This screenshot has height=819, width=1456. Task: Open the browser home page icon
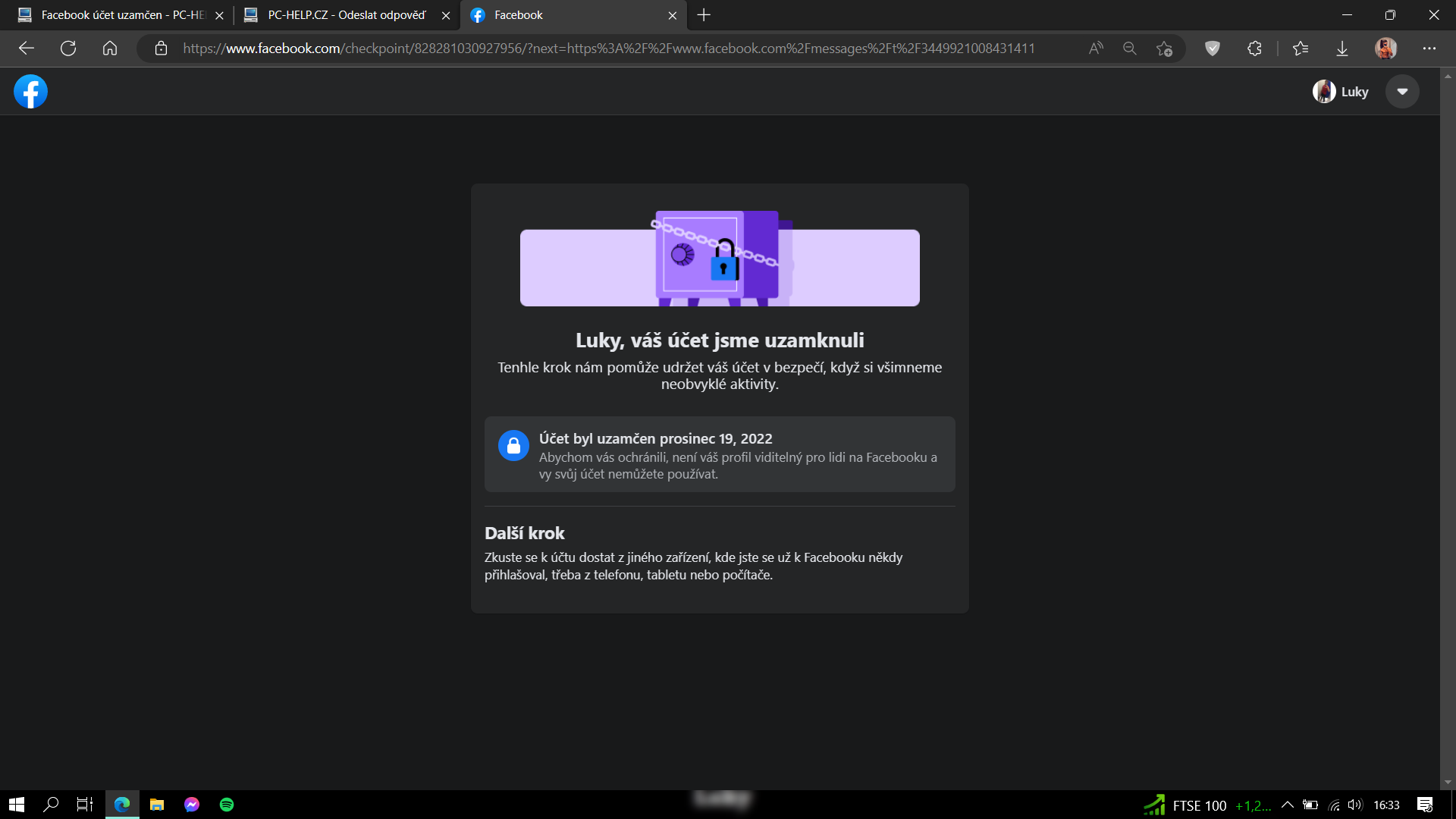(110, 49)
